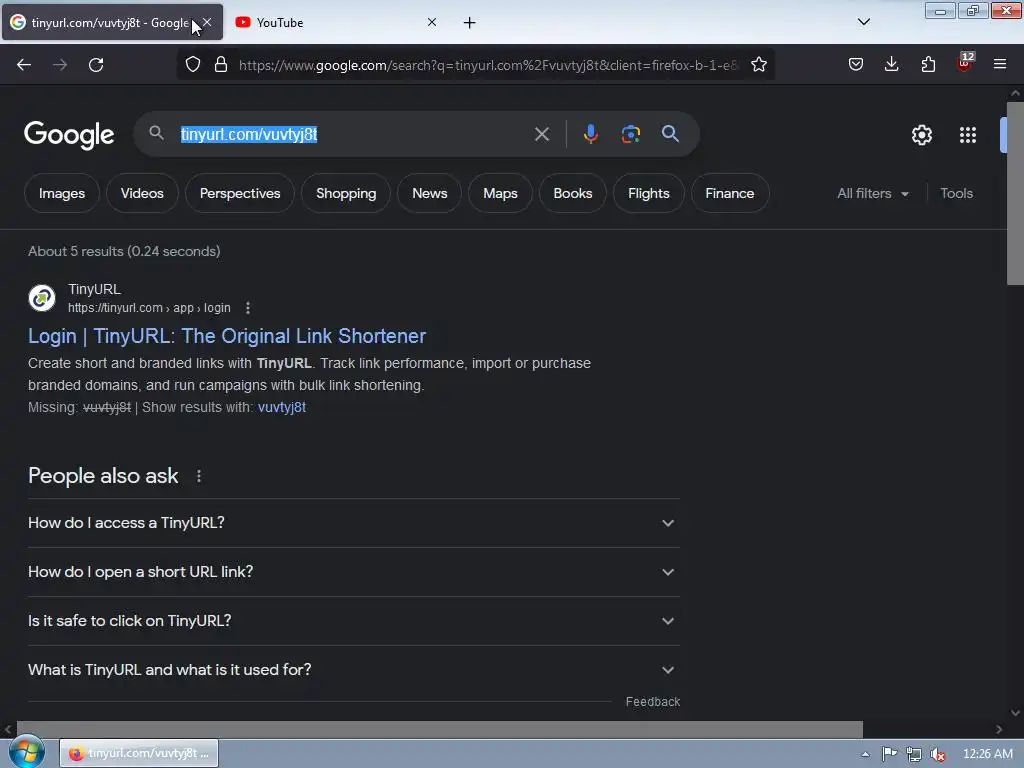Select the News filter
The image size is (1024, 768).
tap(430, 193)
